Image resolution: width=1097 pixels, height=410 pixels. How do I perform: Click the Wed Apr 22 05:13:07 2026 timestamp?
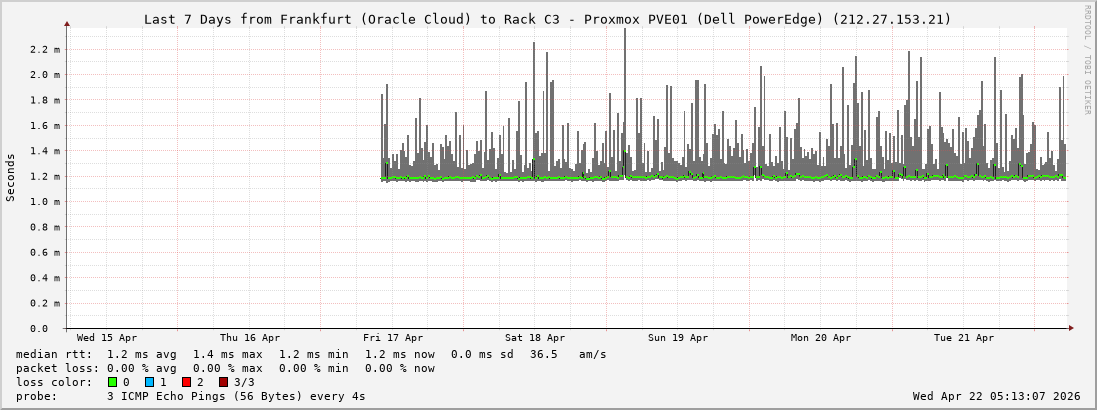(996, 396)
